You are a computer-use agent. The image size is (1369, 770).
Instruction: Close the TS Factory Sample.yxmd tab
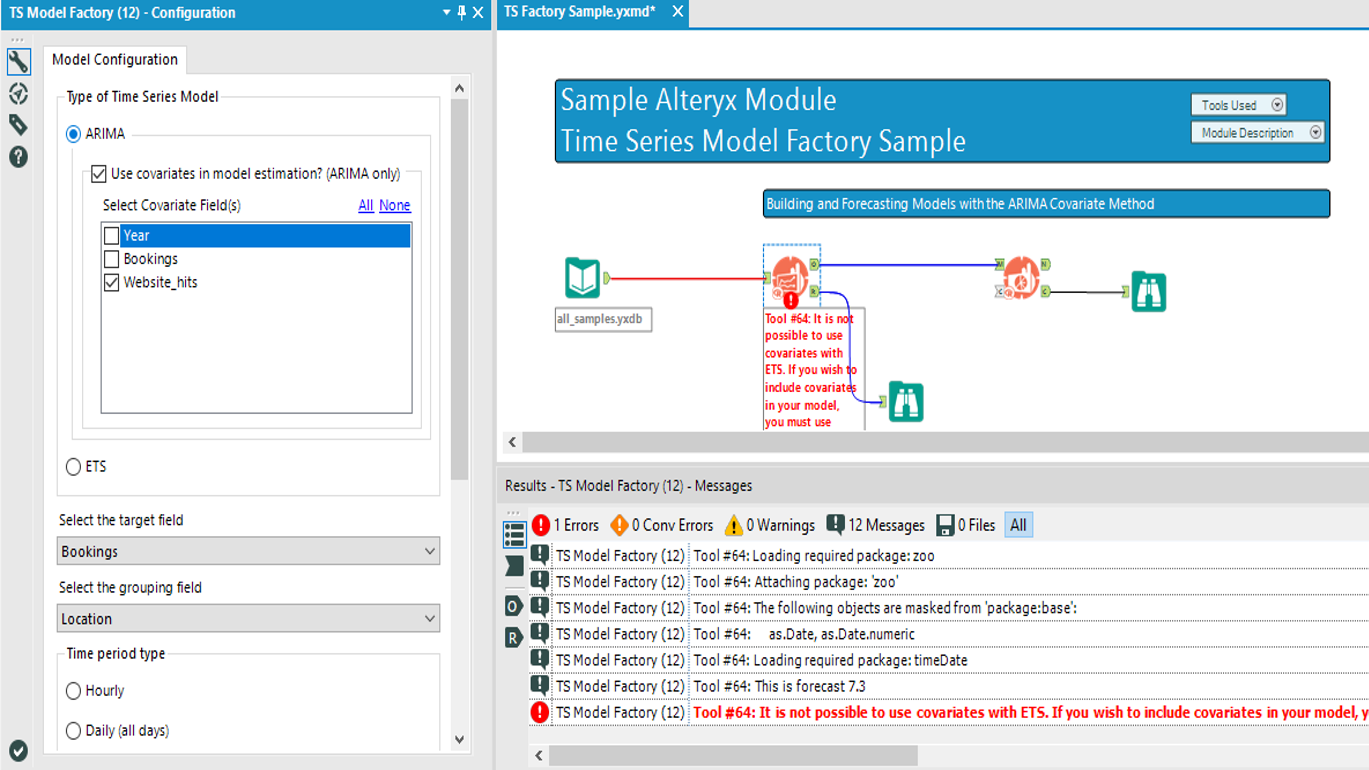(678, 12)
